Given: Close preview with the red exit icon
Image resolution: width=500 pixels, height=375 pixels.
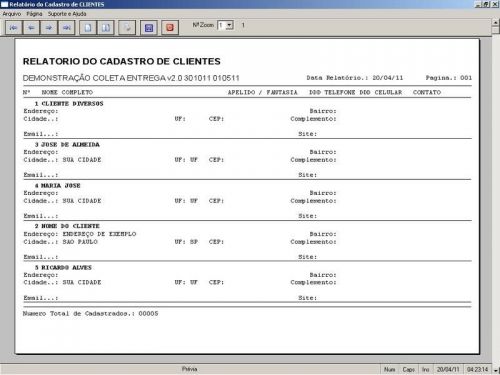Looking at the screenshot, I should point(170,28).
